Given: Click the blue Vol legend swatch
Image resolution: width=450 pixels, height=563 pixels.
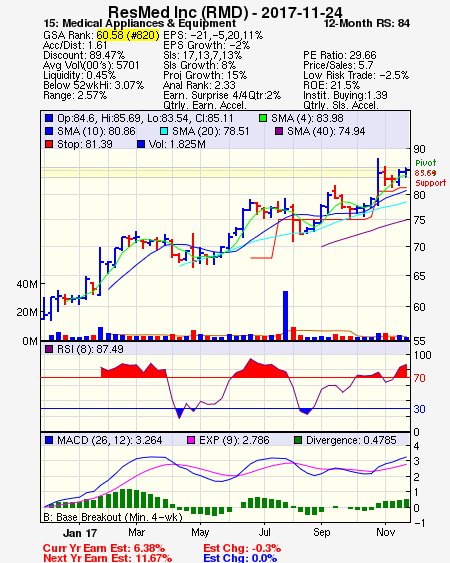Looking at the screenshot, I should point(141,144).
